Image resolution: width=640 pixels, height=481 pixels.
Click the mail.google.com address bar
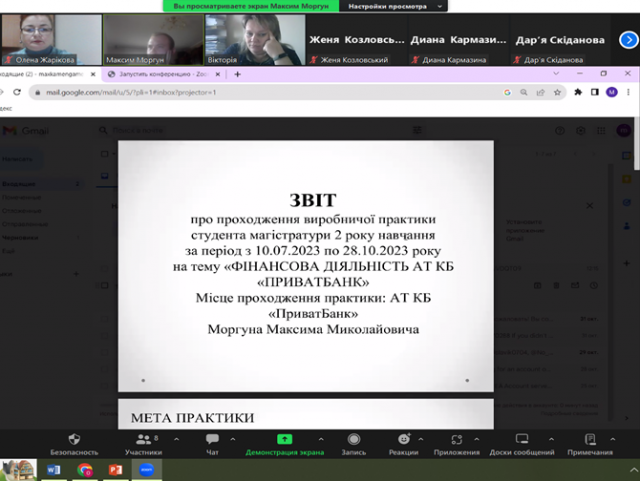point(265,93)
